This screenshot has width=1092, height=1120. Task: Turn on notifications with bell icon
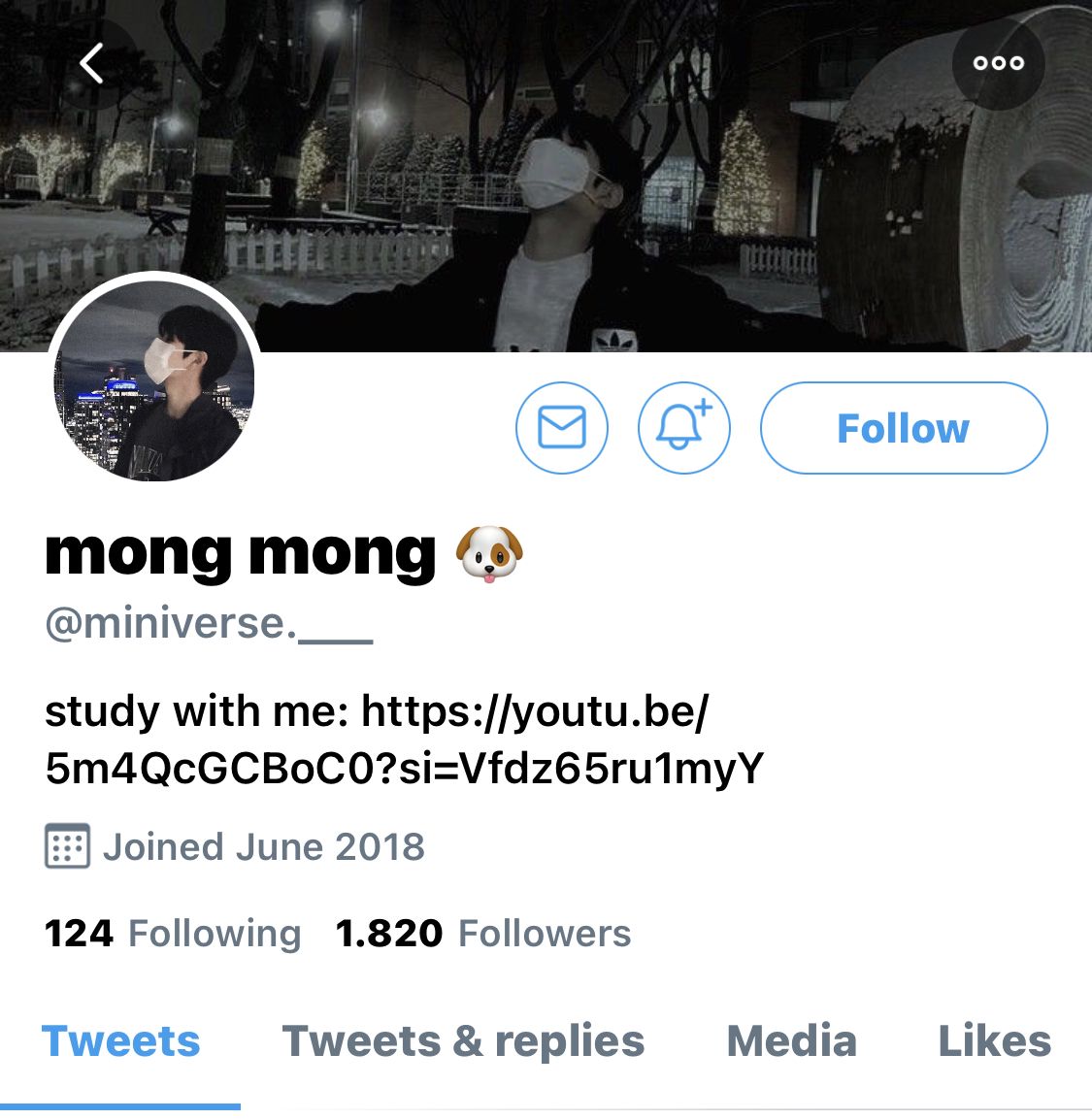684,428
